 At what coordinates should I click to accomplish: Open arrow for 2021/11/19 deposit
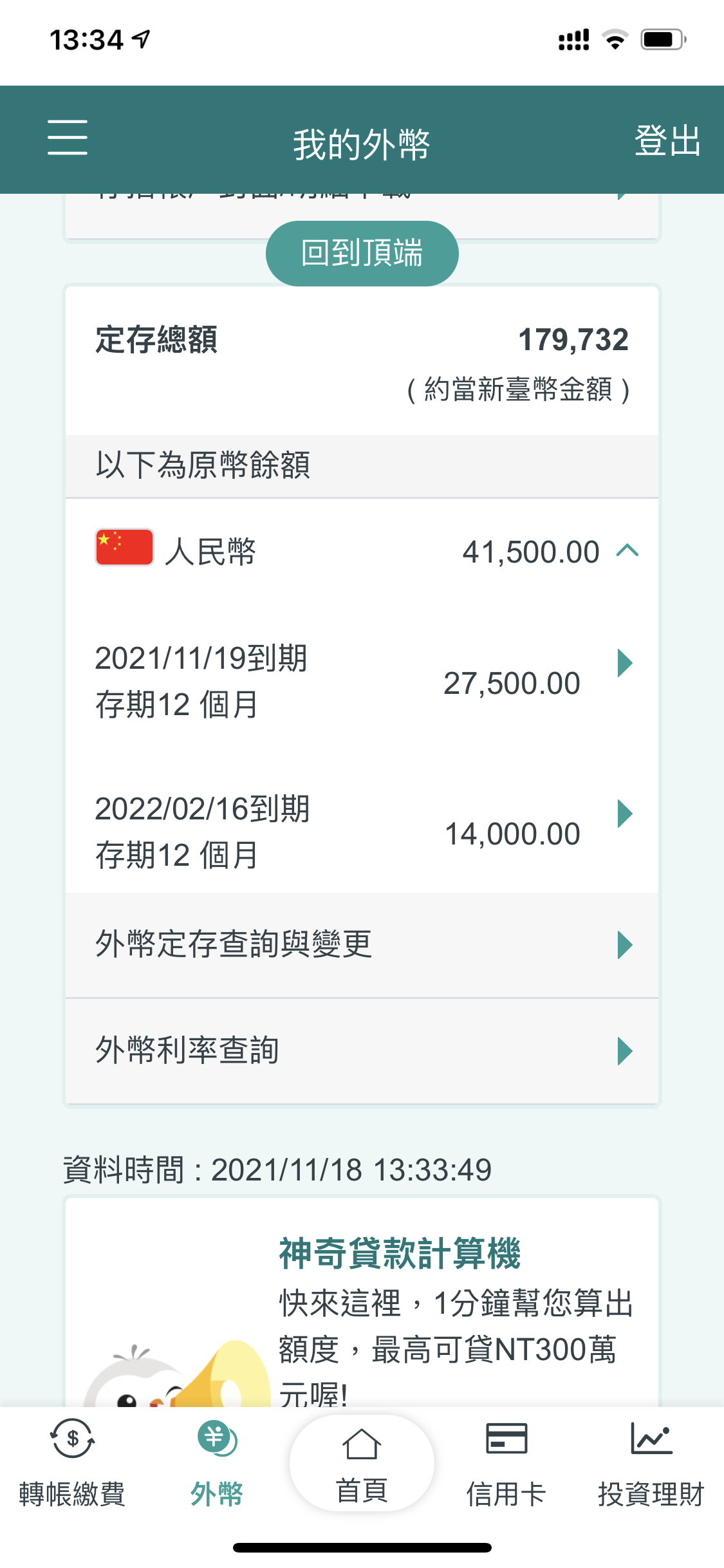624,663
